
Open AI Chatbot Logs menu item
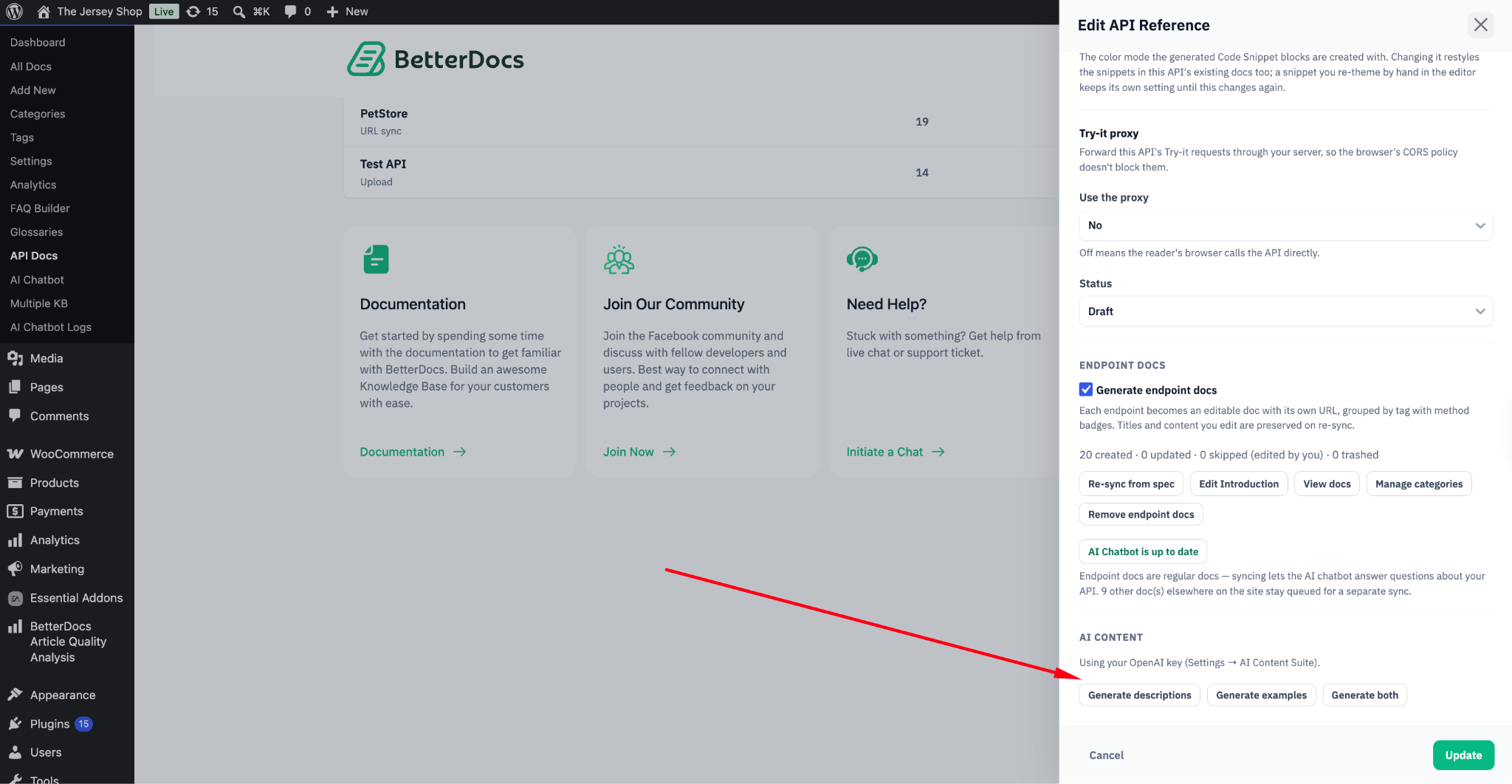click(51, 327)
